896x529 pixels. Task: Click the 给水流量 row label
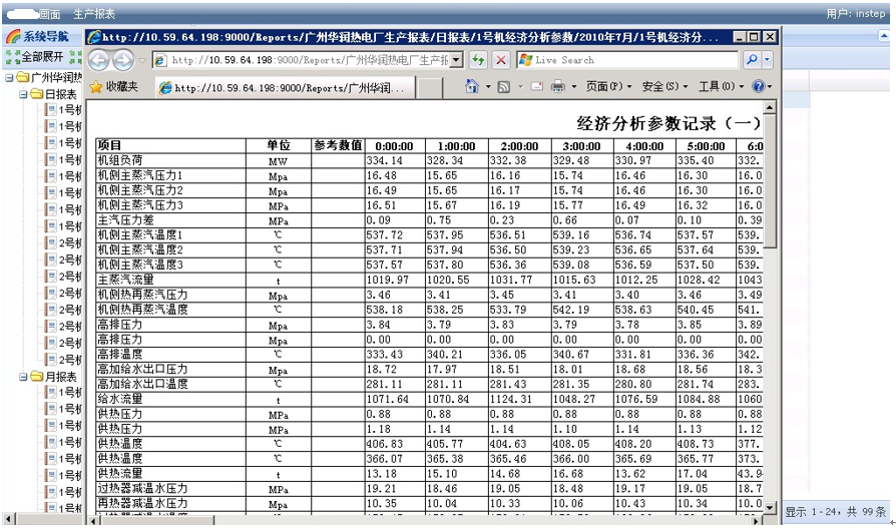pyautogui.click(x=120, y=399)
